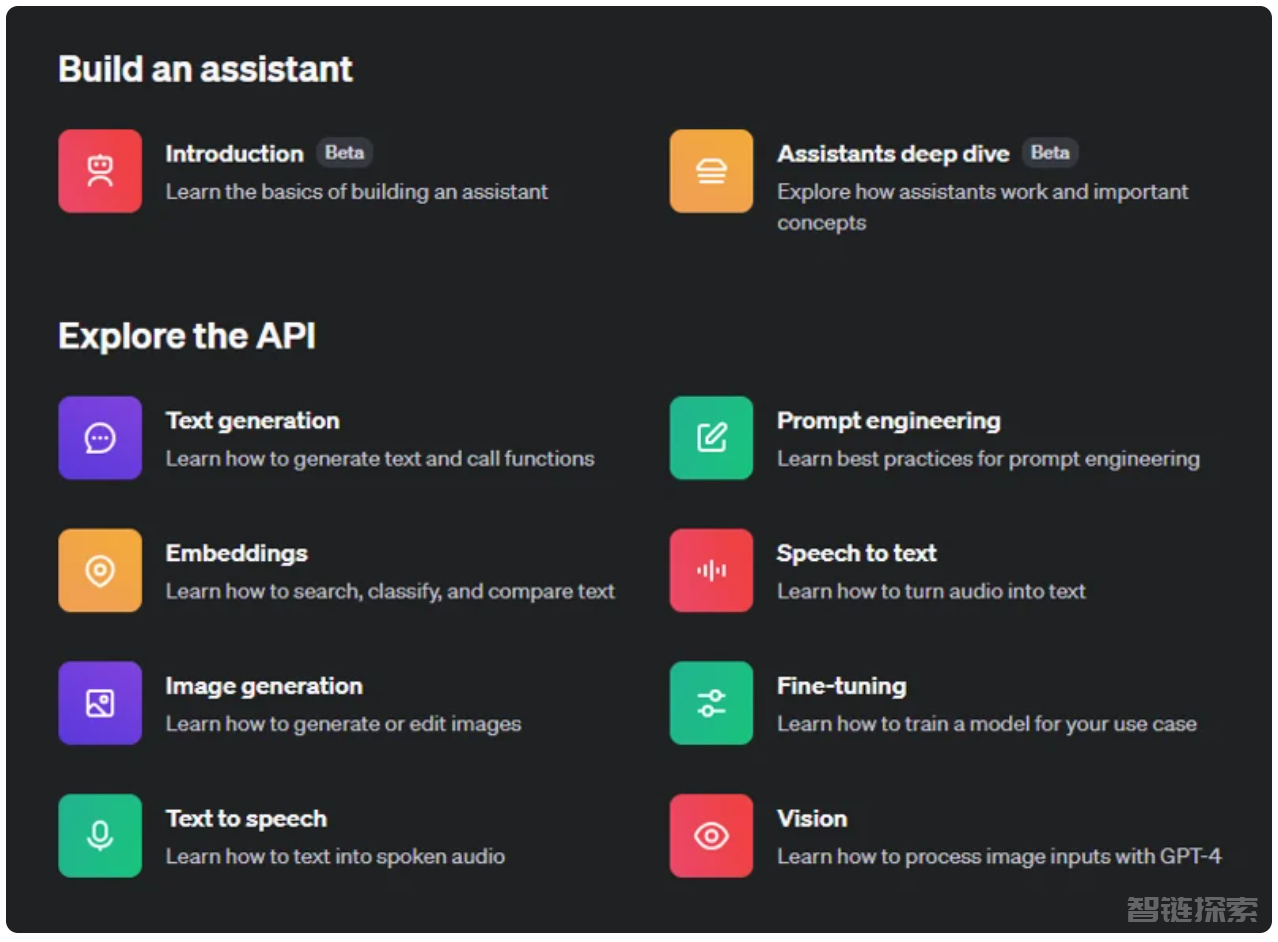The width and height of the screenshot is (1278, 942).
Task: Select the green Text to speech microphone icon
Action: pyautogui.click(x=100, y=836)
